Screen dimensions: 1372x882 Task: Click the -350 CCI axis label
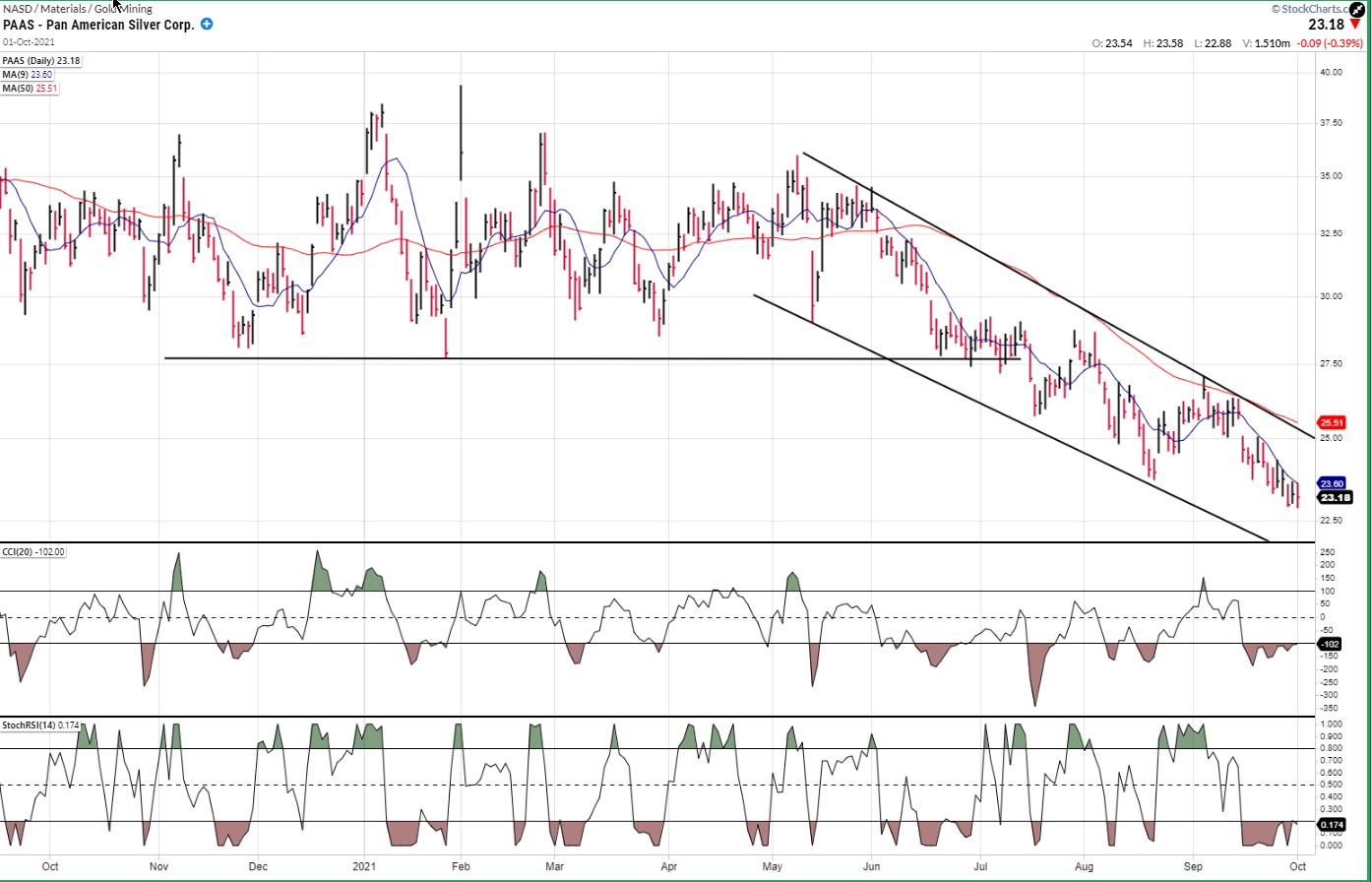pos(1329,708)
